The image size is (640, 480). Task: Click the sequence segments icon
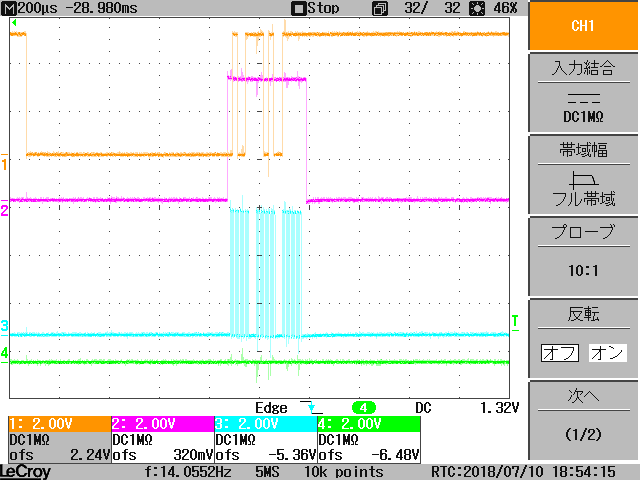(x=380, y=9)
